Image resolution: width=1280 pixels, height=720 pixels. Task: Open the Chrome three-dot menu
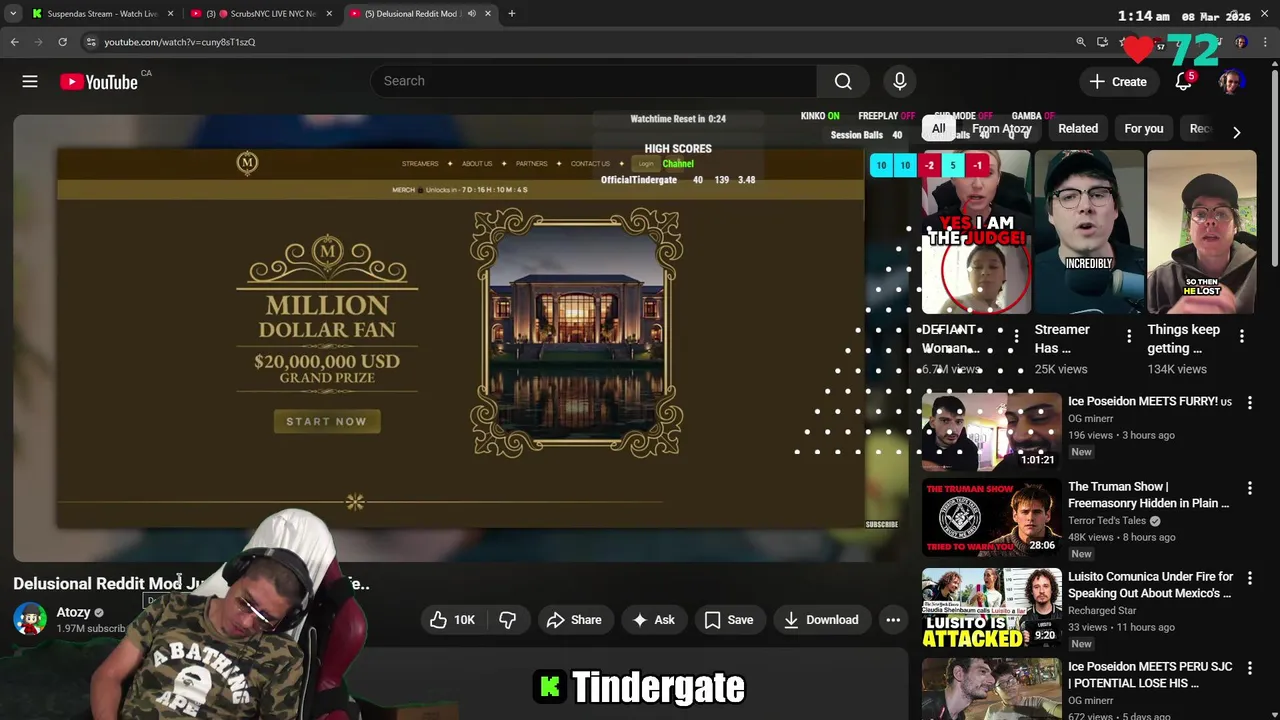pyautogui.click(x=1265, y=42)
